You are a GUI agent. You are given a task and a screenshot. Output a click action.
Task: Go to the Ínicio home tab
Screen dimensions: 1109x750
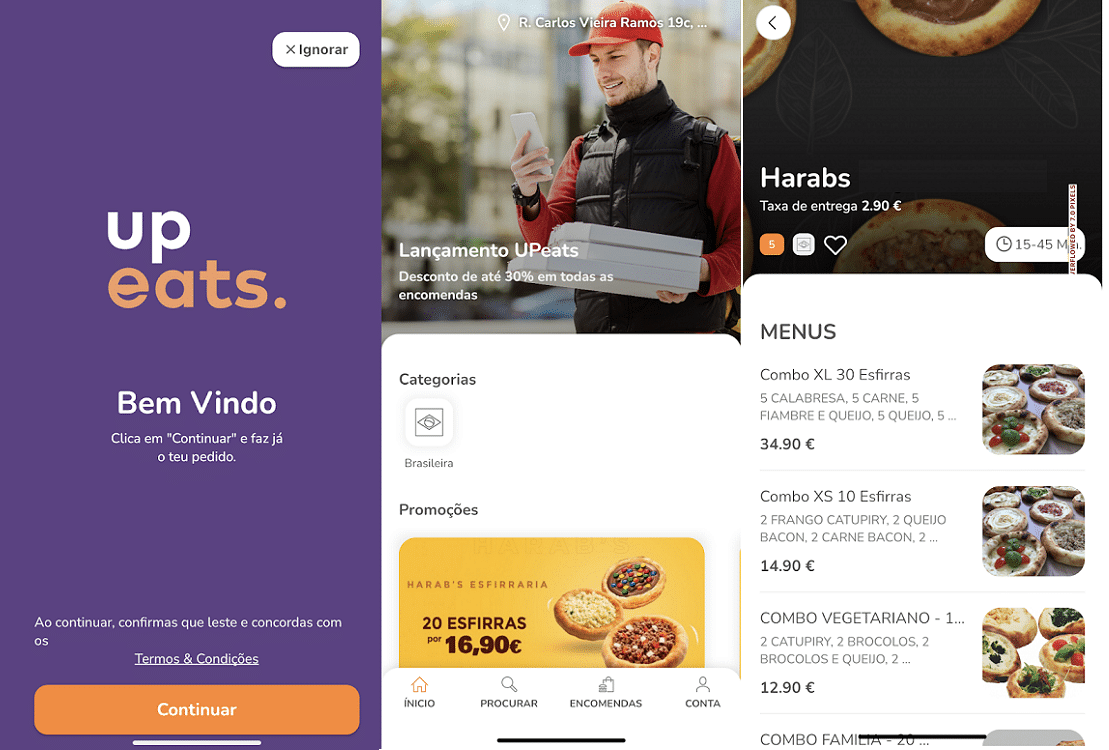click(419, 693)
